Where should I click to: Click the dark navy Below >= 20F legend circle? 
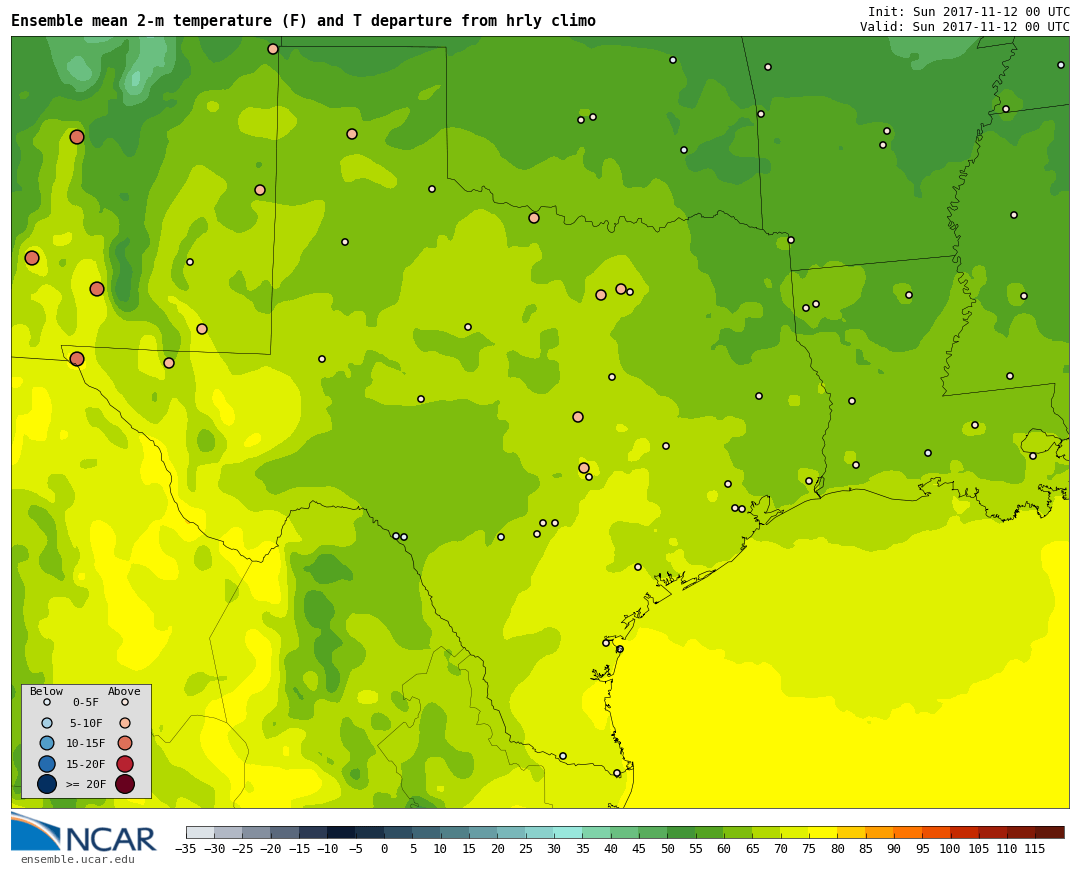pyautogui.click(x=47, y=784)
